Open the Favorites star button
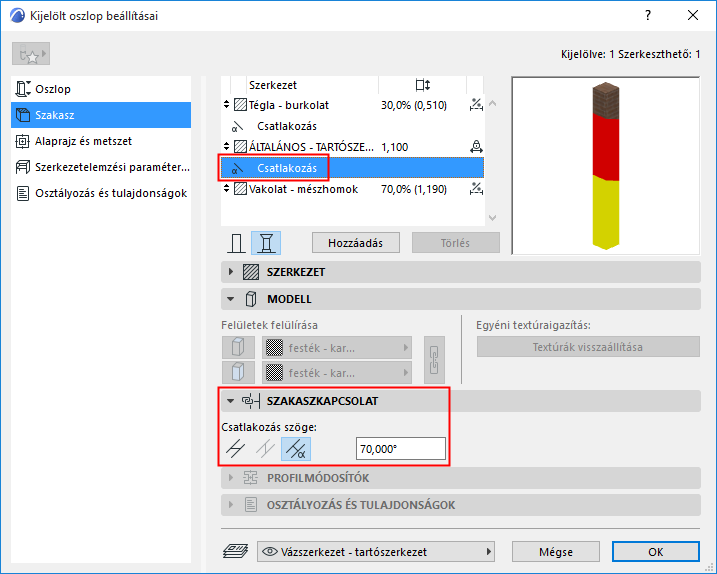 (31, 54)
